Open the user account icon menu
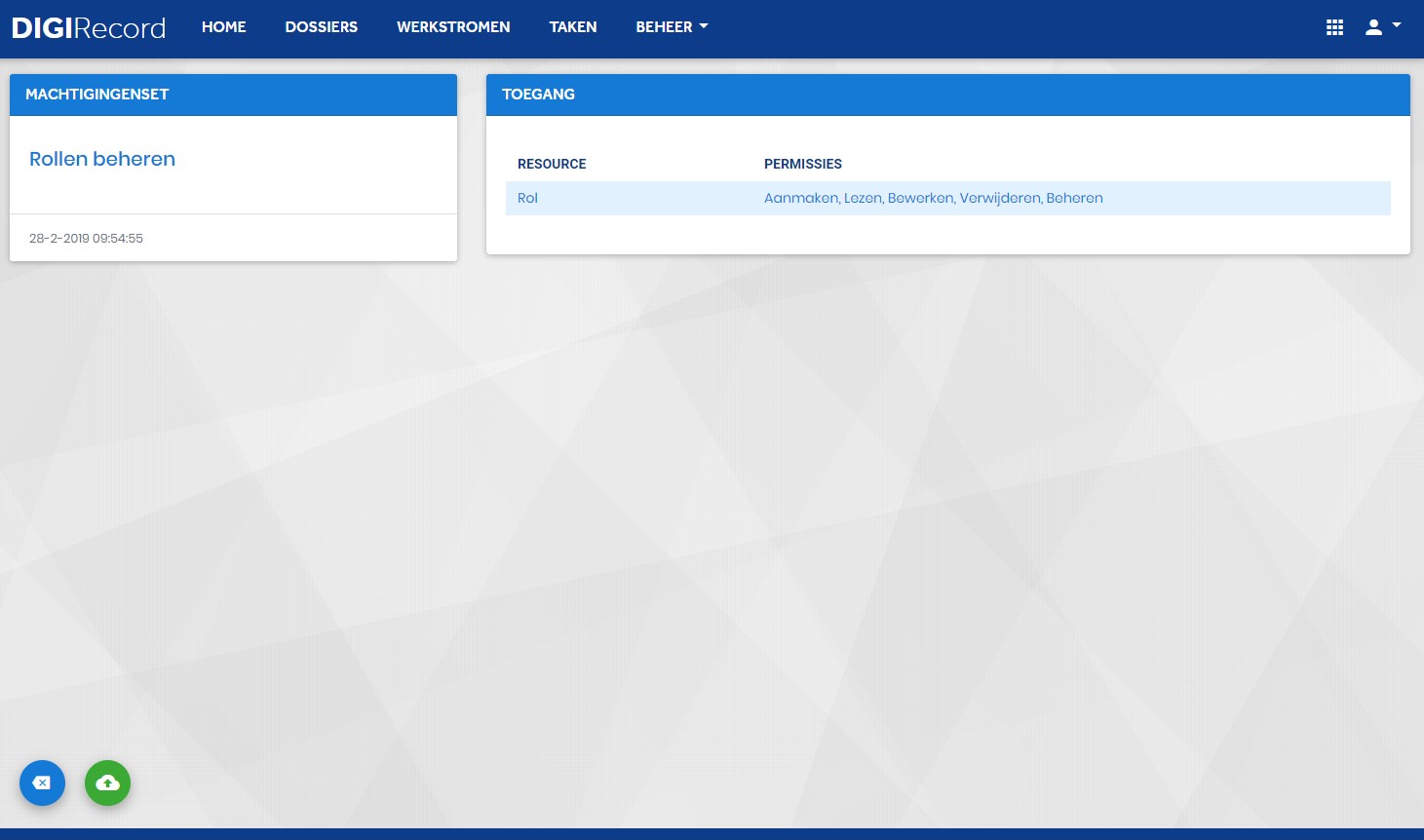The width and height of the screenshot is (1424, 840). click(x=1373, y=27)
